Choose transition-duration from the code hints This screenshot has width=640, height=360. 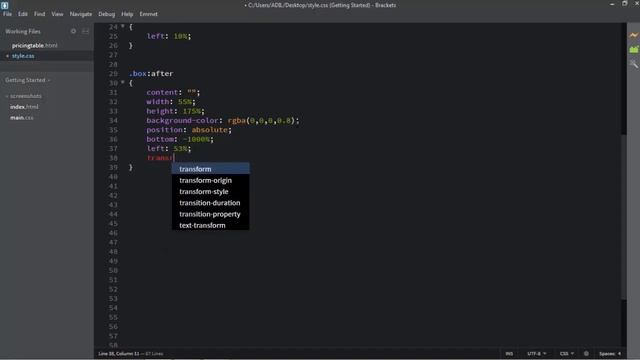pyautogui.click(x=211, y=202)
